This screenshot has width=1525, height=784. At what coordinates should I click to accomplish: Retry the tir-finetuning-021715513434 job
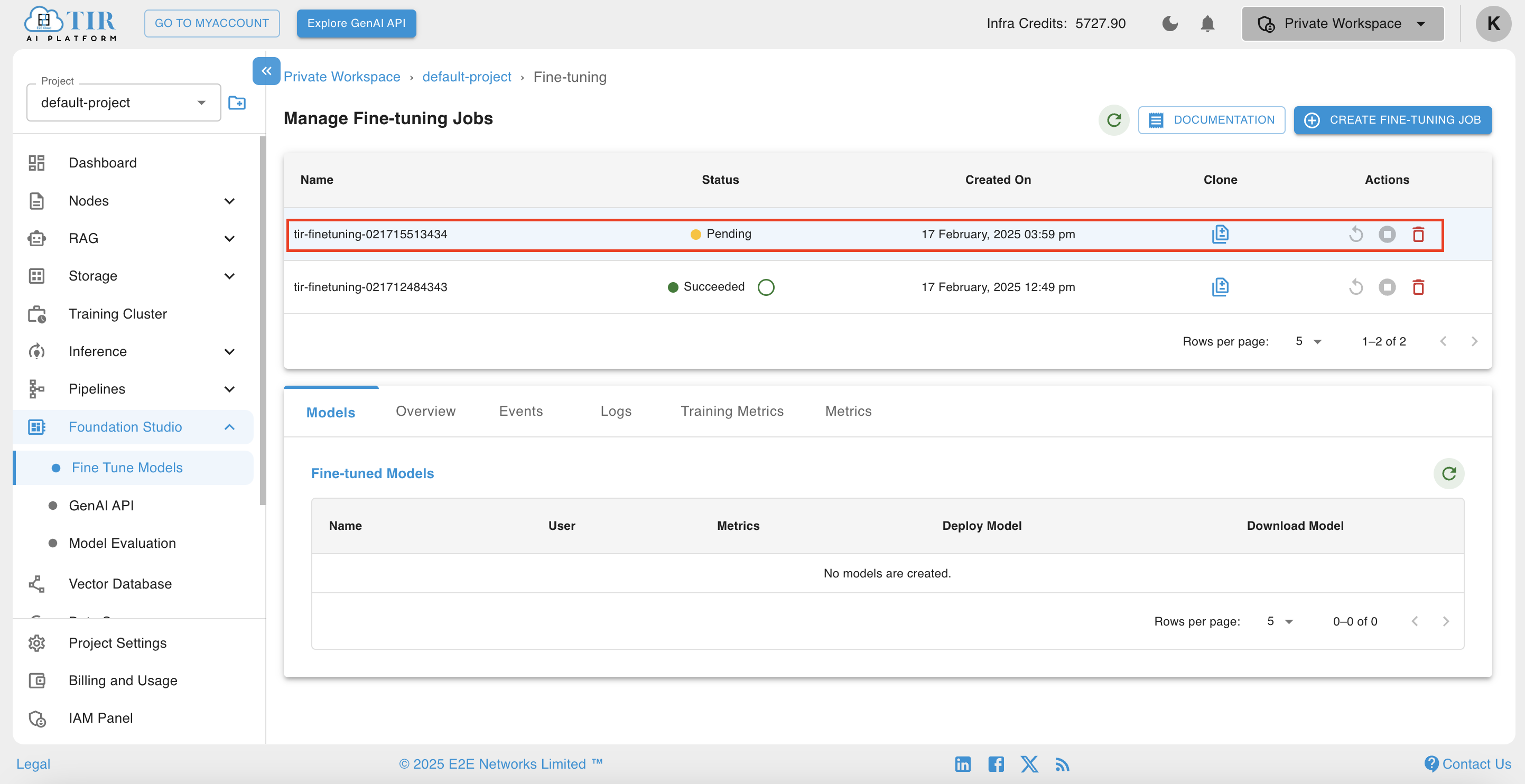[x=1356, y=235]
